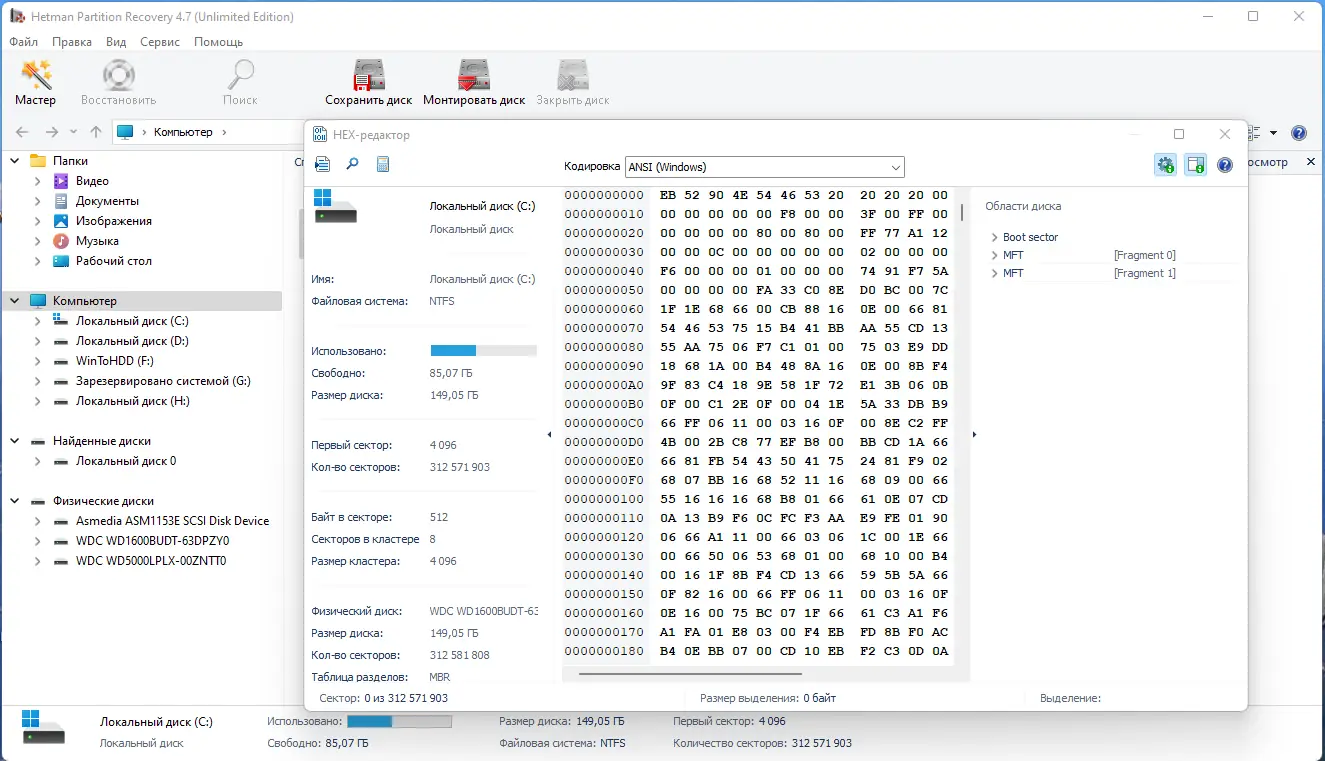Collapse the Физические диски section
The height and width of the screenshot is (761, 1325).
pyautogui.click(x=15, y=501)
